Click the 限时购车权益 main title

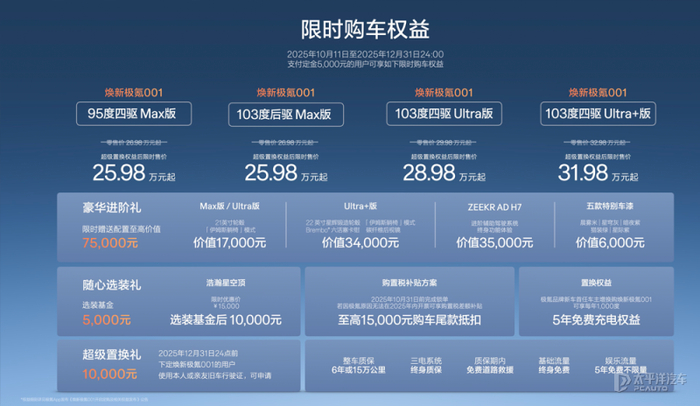[365, 29]
